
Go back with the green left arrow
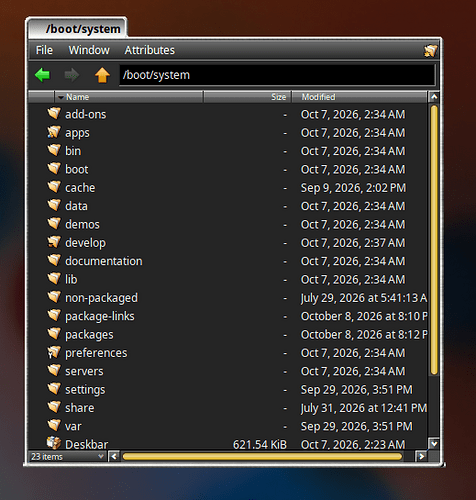42,75
